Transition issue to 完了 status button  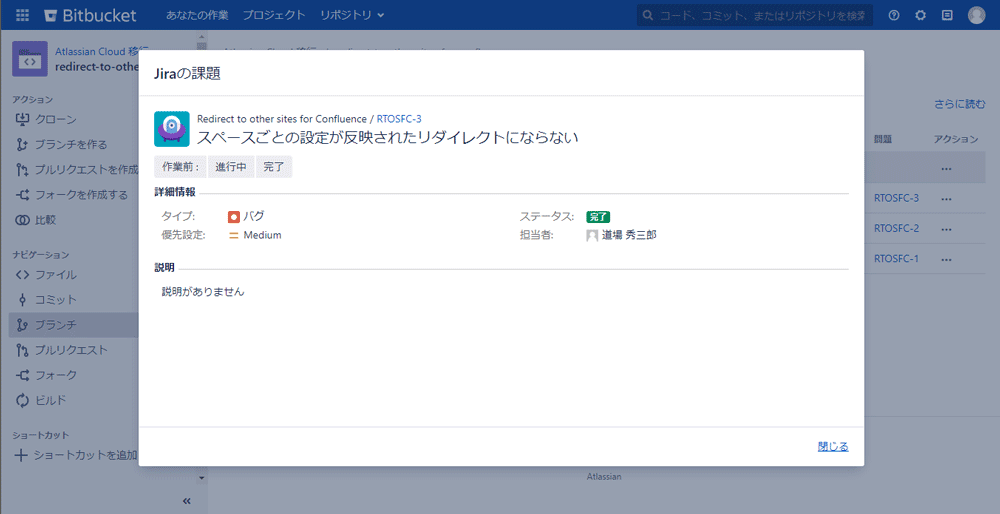(x=274, y=167)
